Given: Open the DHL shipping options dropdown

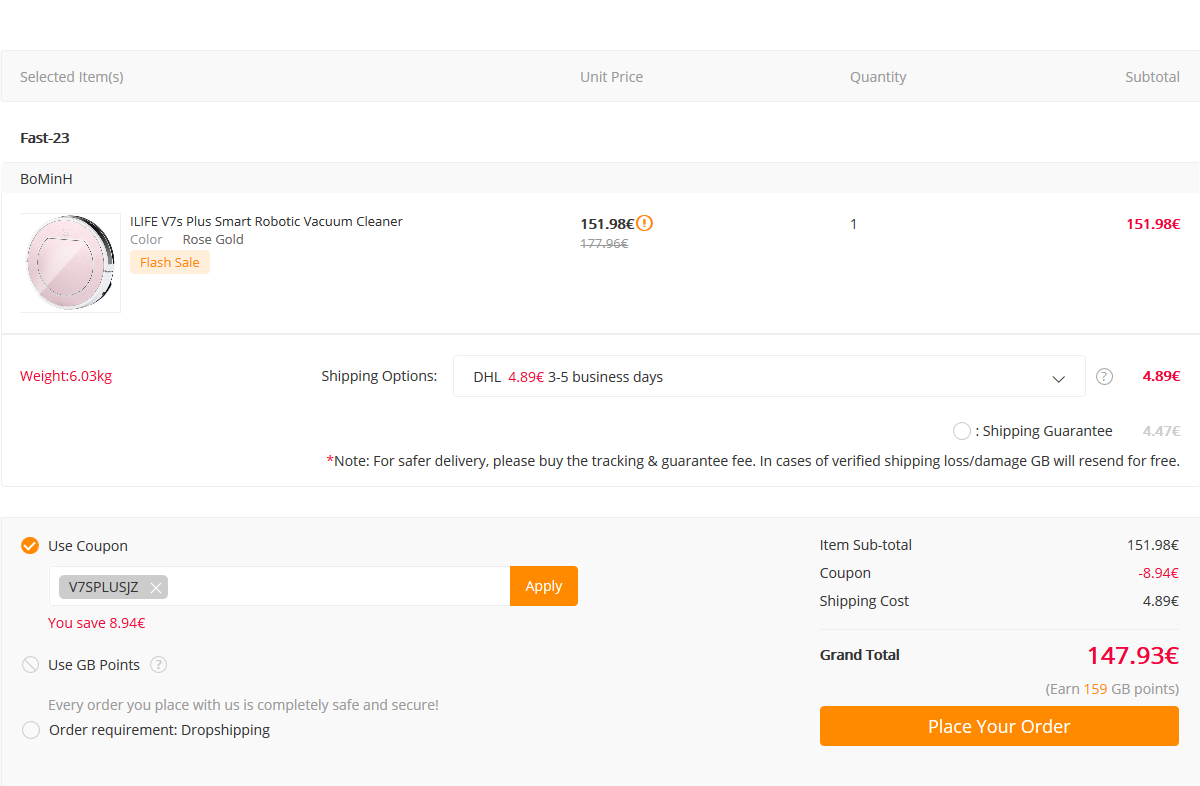Looking at the screenshot, I should [x=769, y=377].
